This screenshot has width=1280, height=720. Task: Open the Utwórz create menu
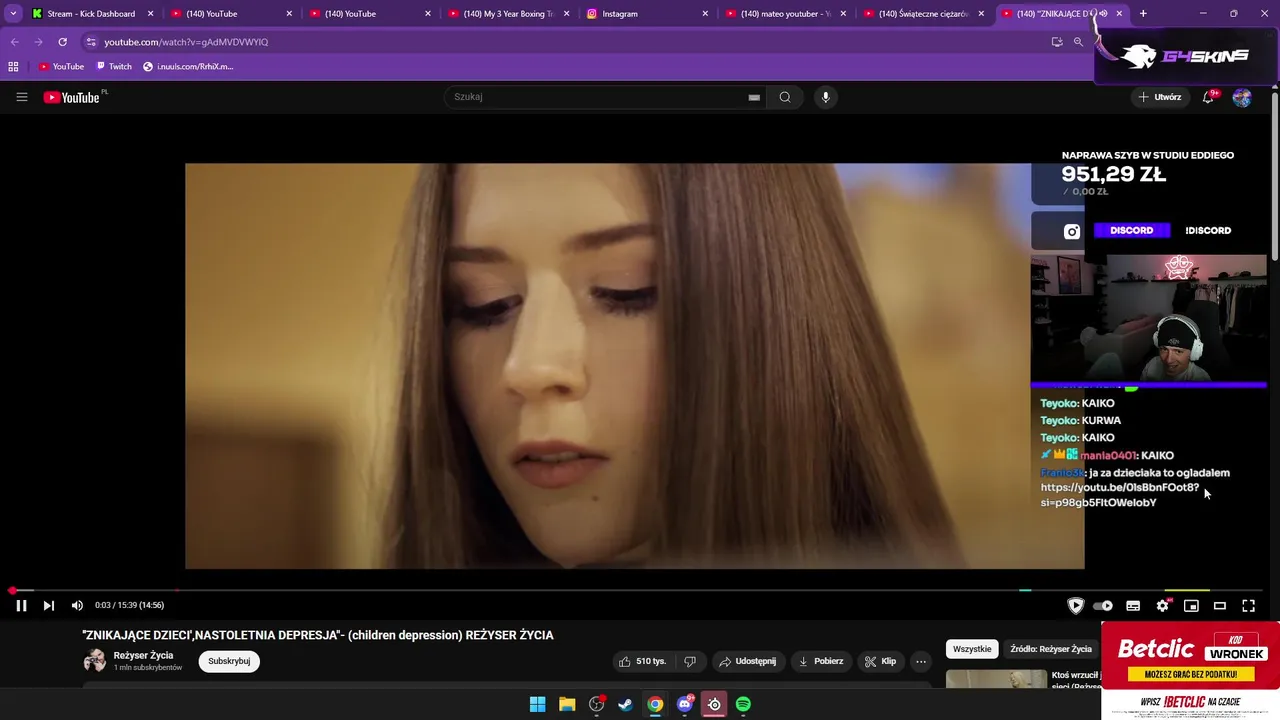point(1159,97)
